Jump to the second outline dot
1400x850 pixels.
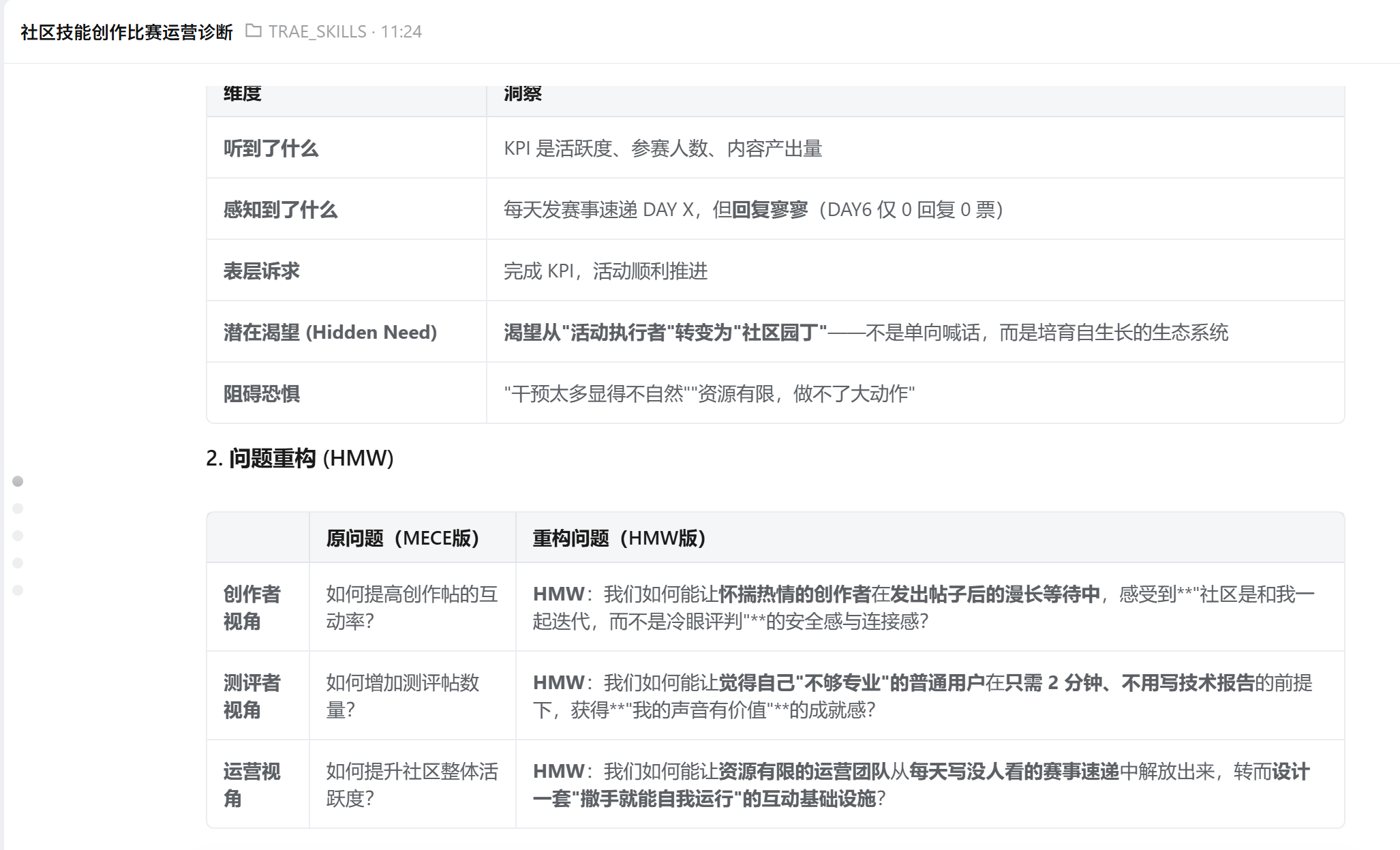point(18,509)
